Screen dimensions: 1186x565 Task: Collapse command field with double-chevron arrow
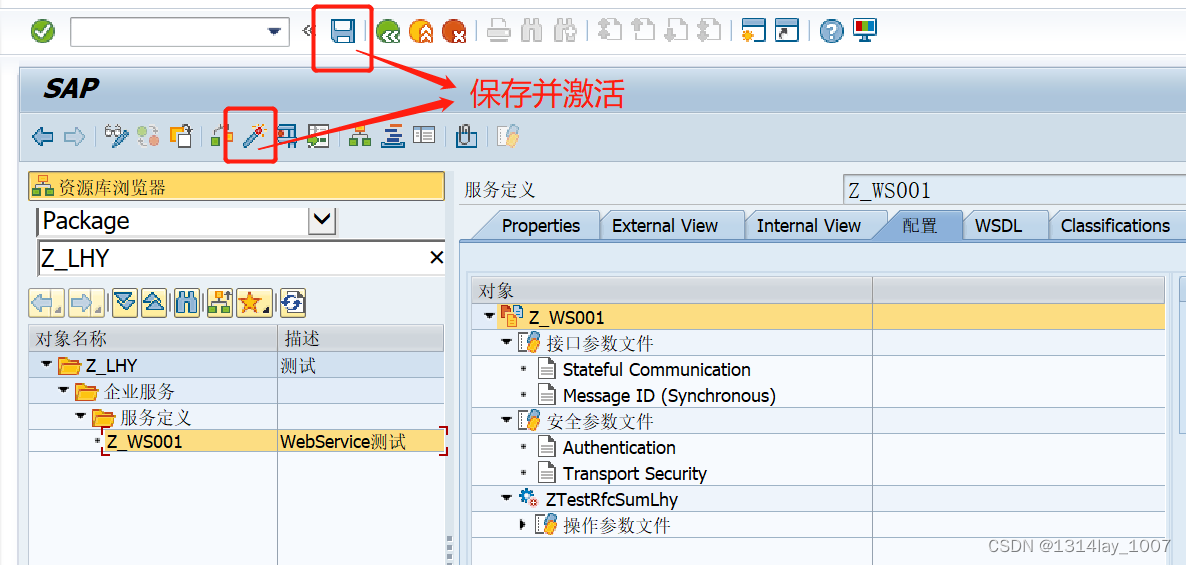(307, 31)
